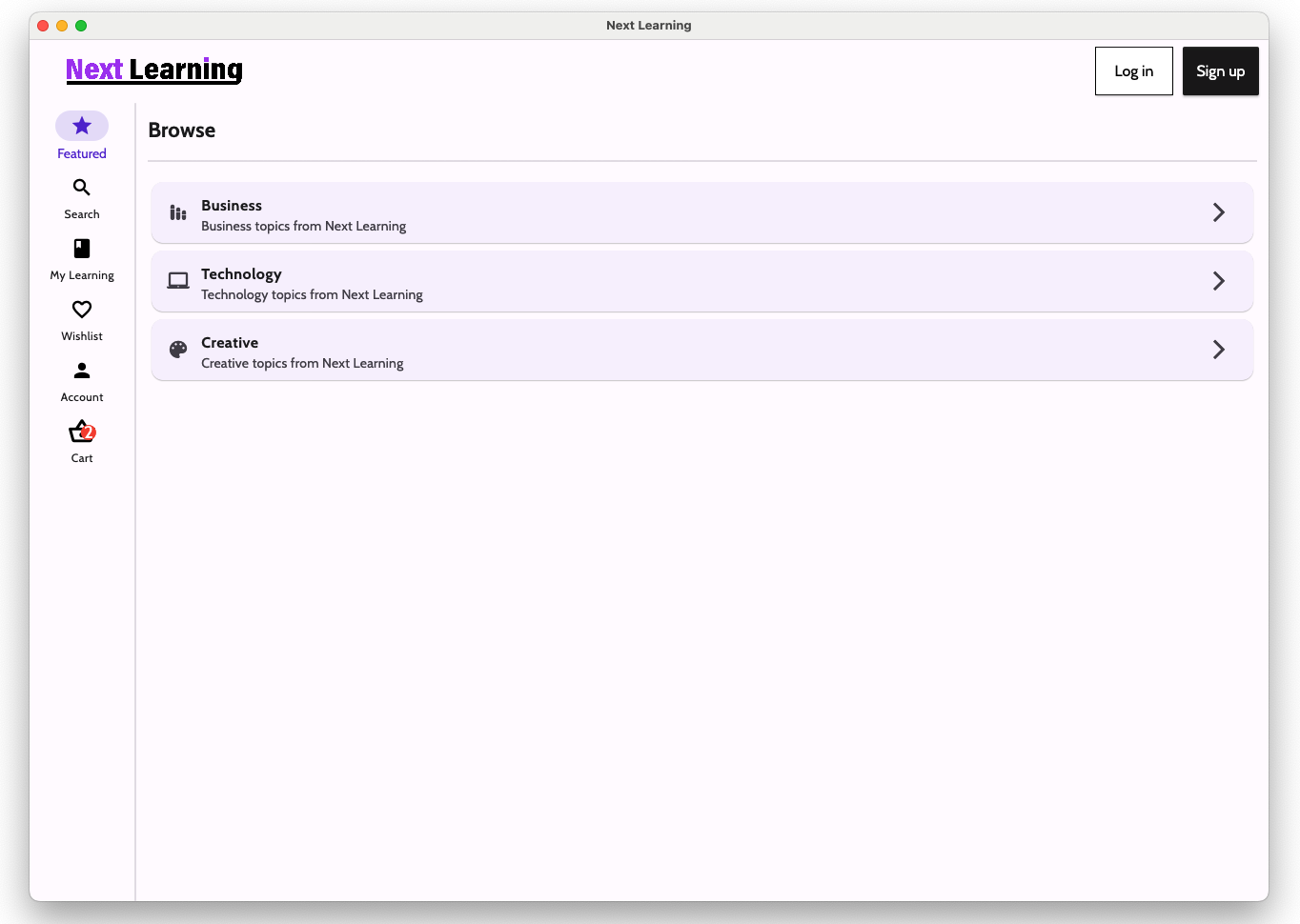Viewport: 1300px width, 924px height.
Task: Open the Business topics description text
Action: (x=303, y=227)
